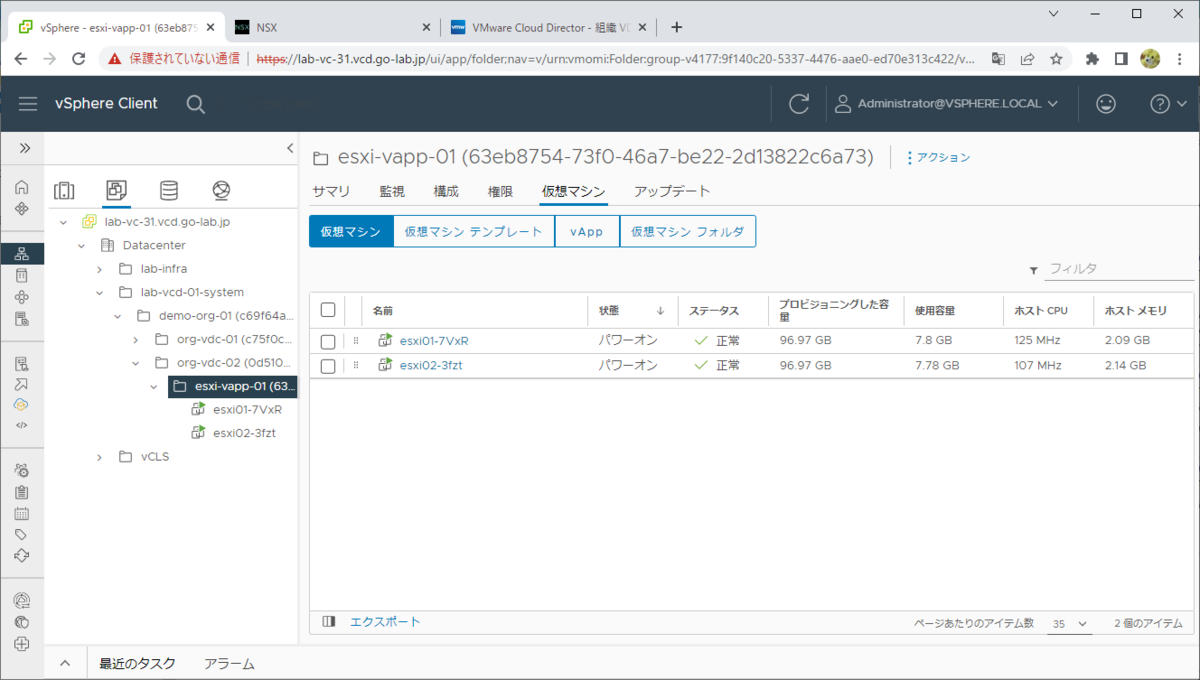This screenshot has width=1200, height=680.
Task: Collapse the demo-org-01 folder node
Action: point(117,316)
